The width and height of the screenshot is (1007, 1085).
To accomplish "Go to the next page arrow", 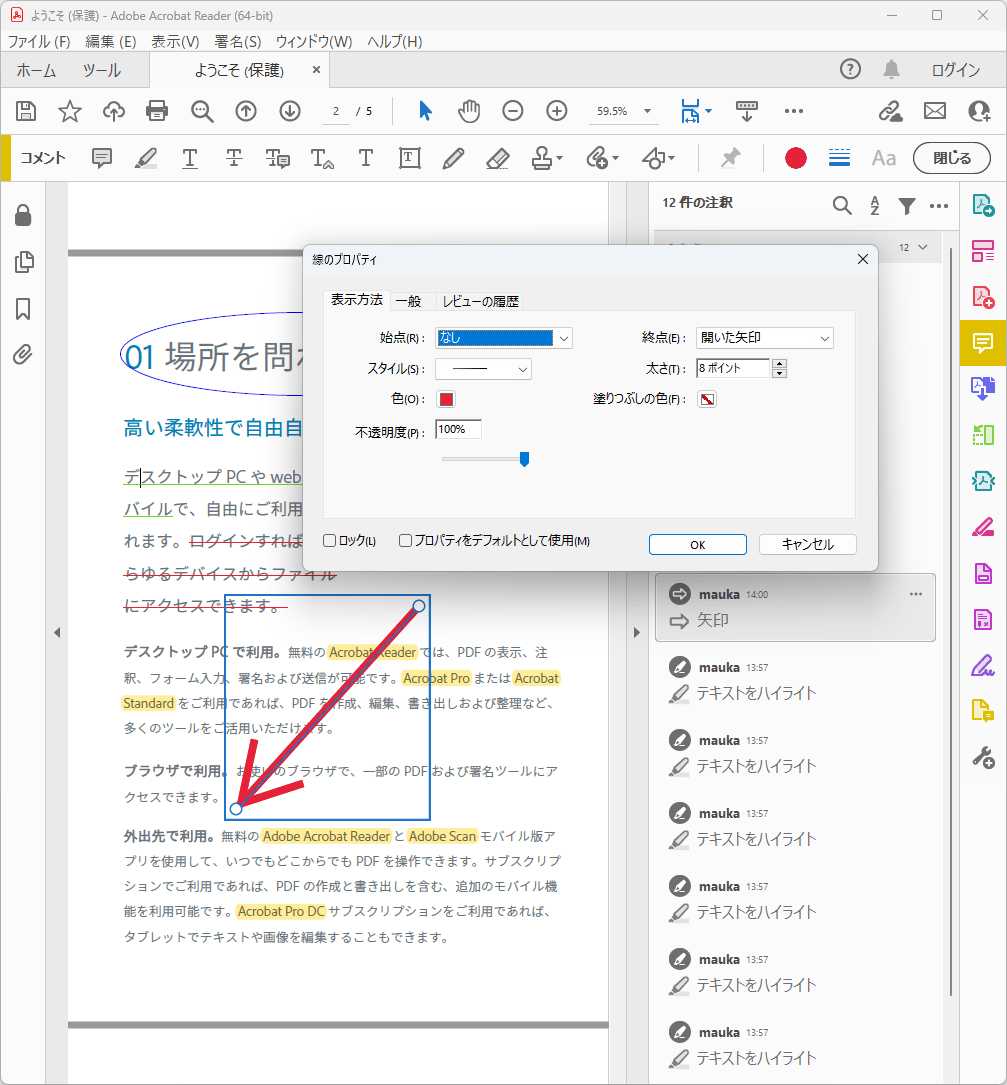I will [290, 111].
